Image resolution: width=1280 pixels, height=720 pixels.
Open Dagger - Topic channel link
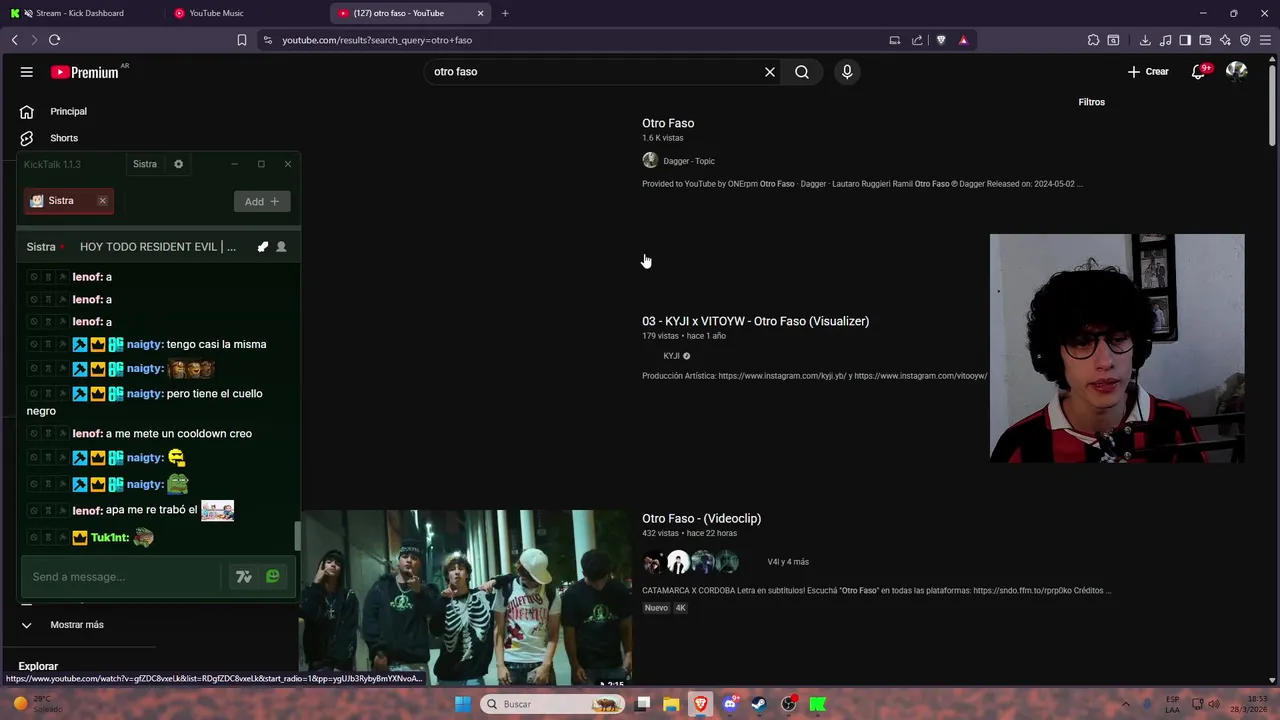pos(689,161)
